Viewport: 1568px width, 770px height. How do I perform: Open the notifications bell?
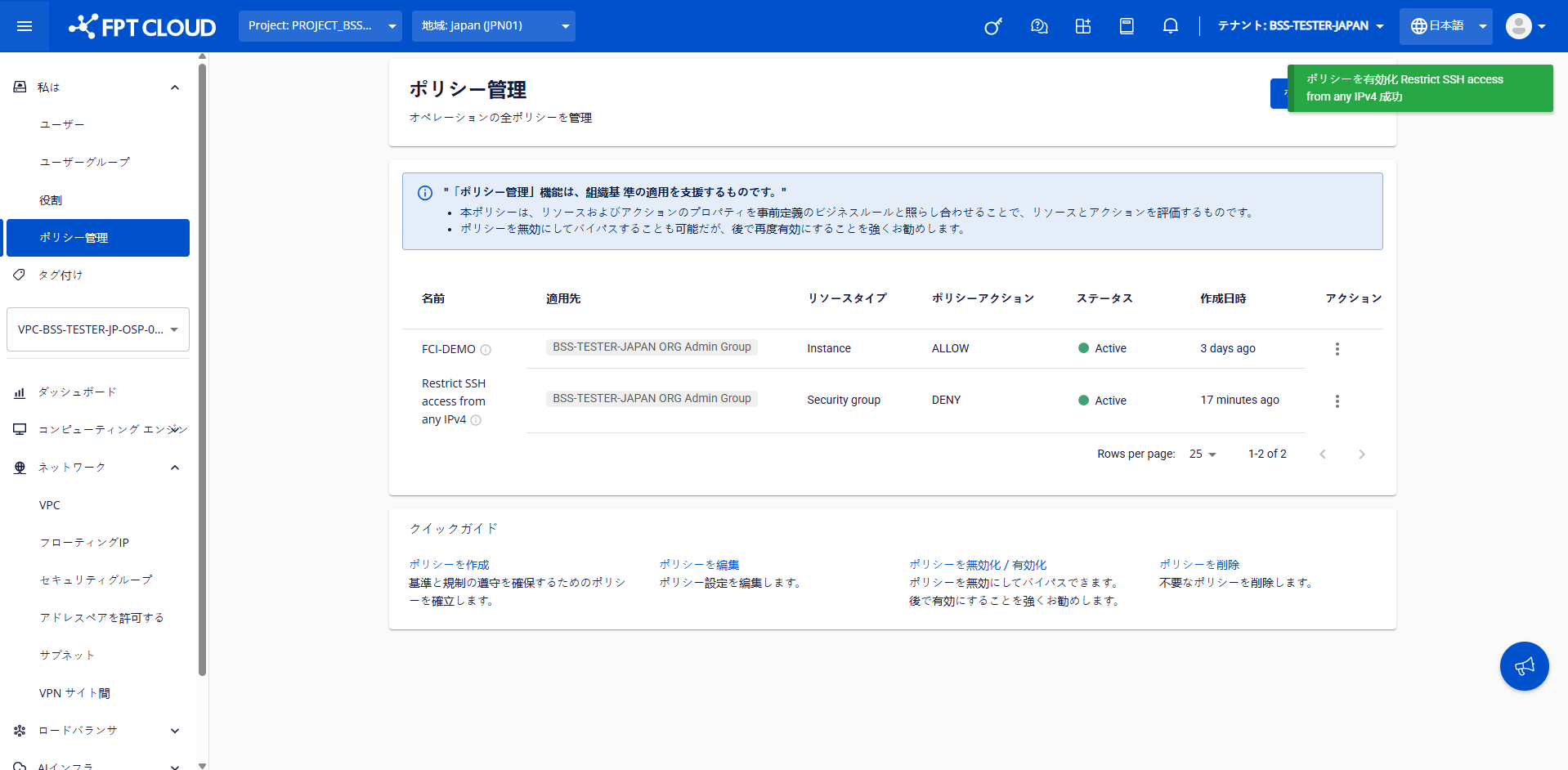coord(1171,26)
